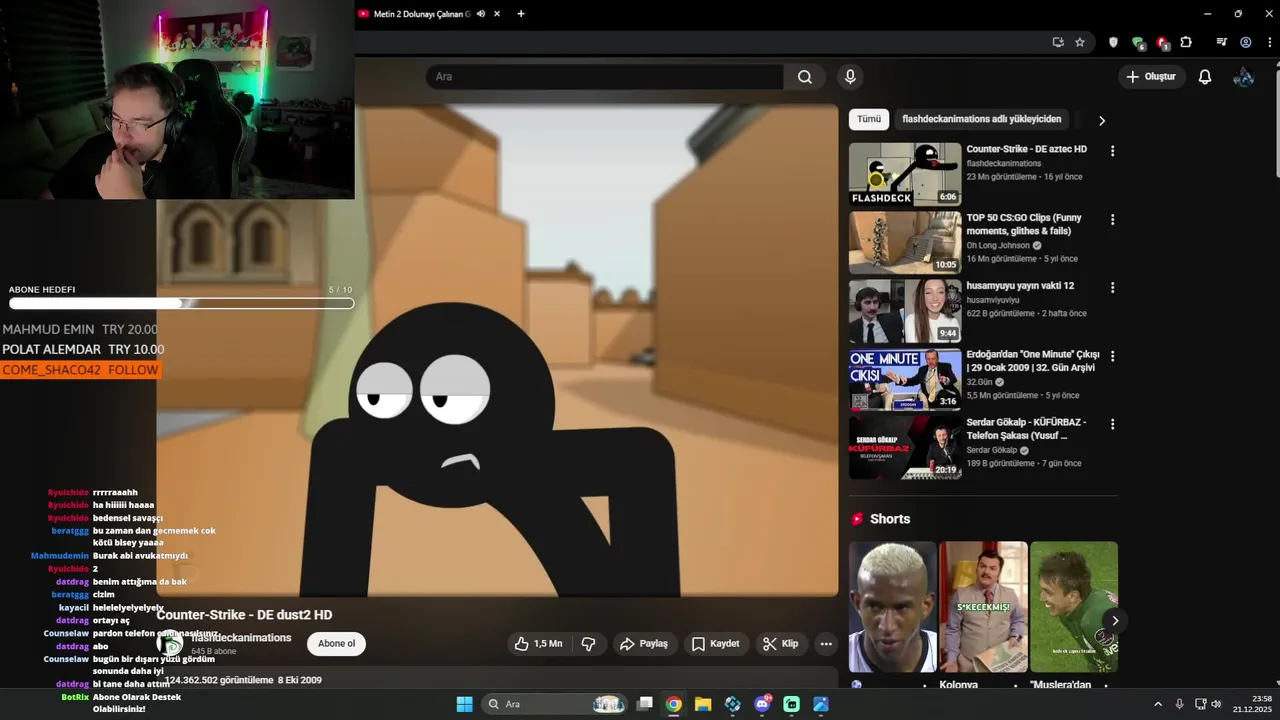Click the Klip scissors button
The image size is (1280, 720).
781,644
